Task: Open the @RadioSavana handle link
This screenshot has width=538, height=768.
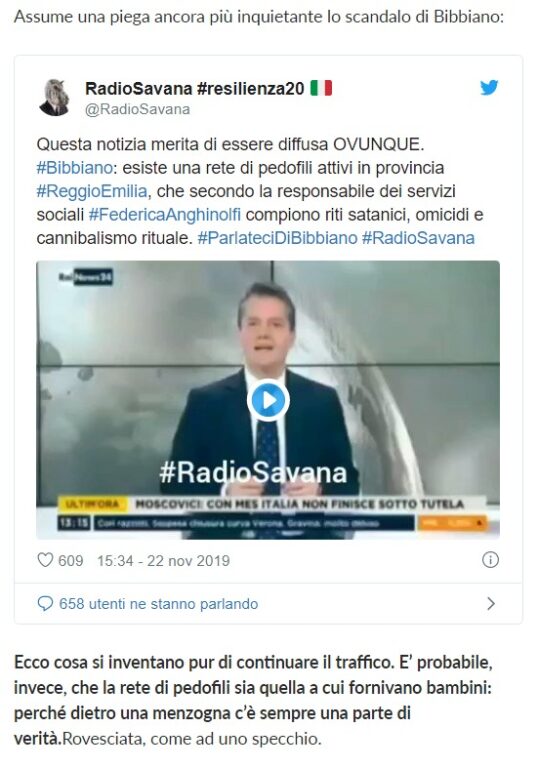Action: pos(137,109)
